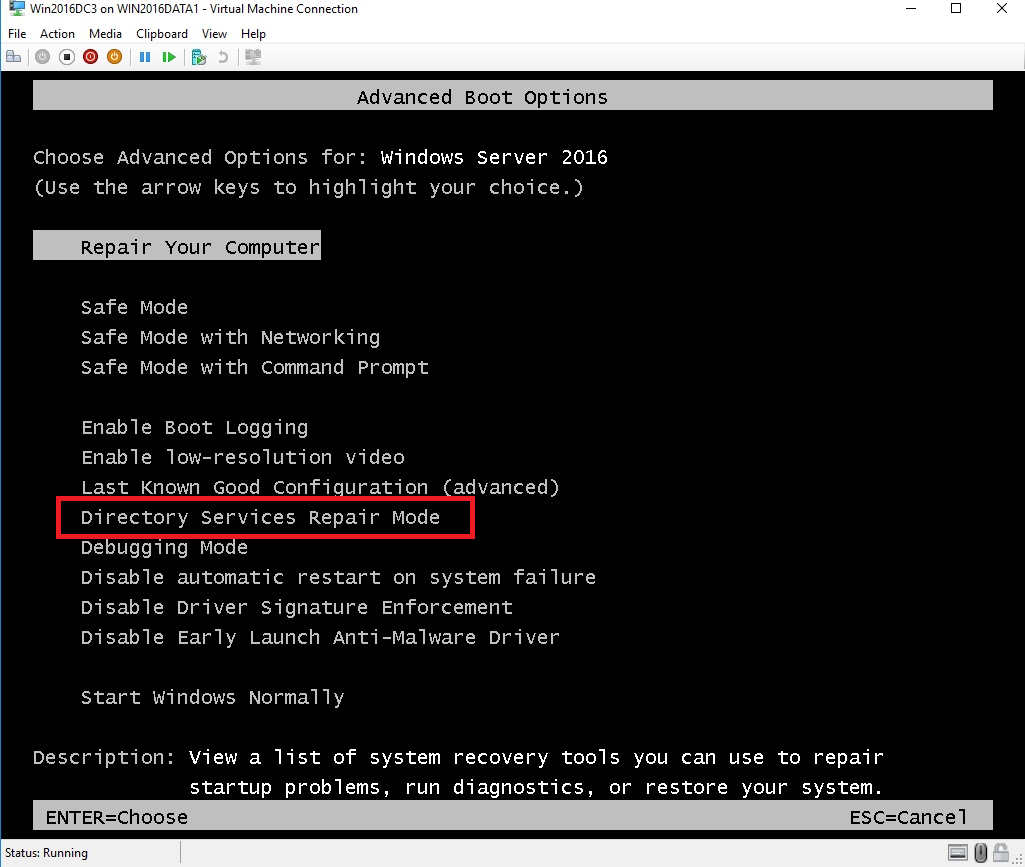The height and width of the screenshot is (867, 1025).
Task: Click the VM Connection title bar icon
Action: 16,8
